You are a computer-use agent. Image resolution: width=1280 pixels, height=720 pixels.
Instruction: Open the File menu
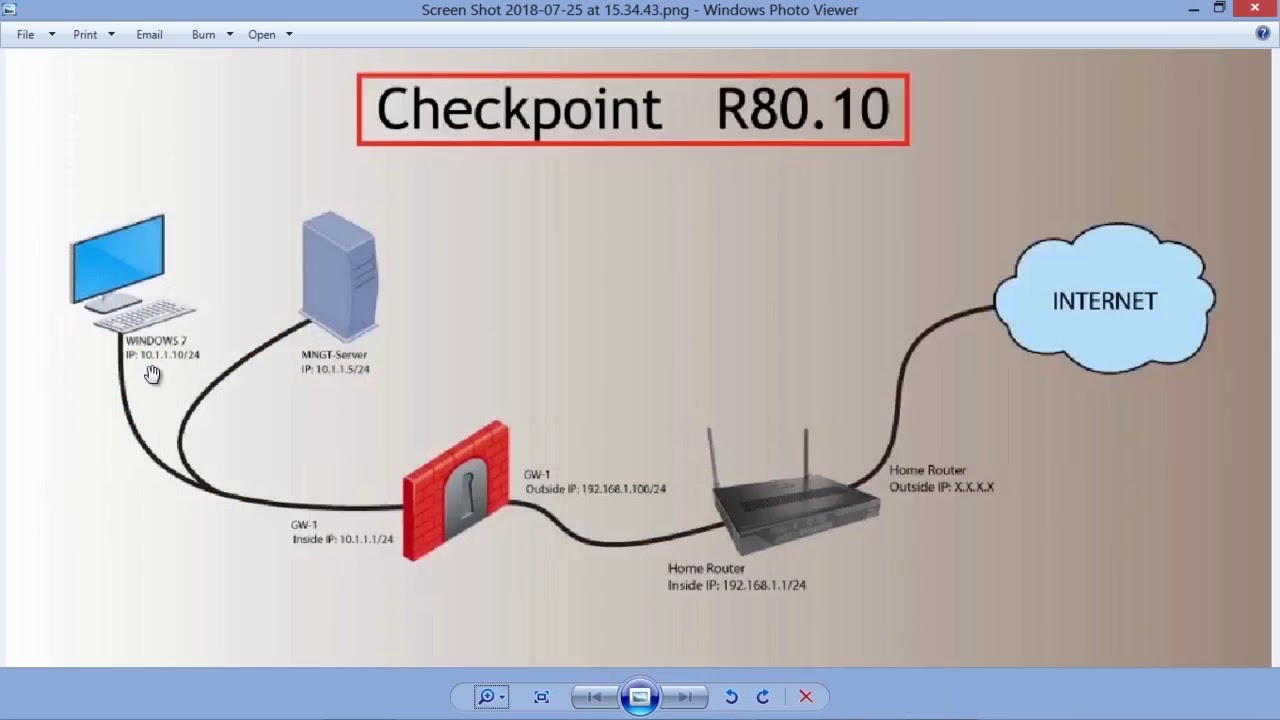click(25, 34)
